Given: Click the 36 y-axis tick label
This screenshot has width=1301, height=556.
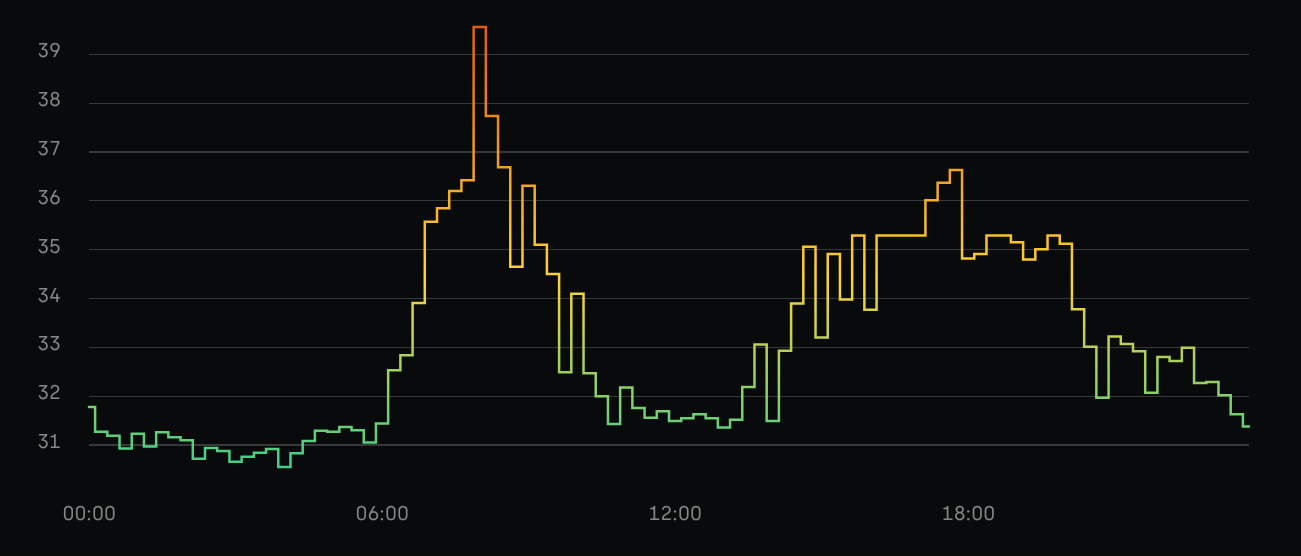Looking at the screenshot, I should click(x=49, y=199).
